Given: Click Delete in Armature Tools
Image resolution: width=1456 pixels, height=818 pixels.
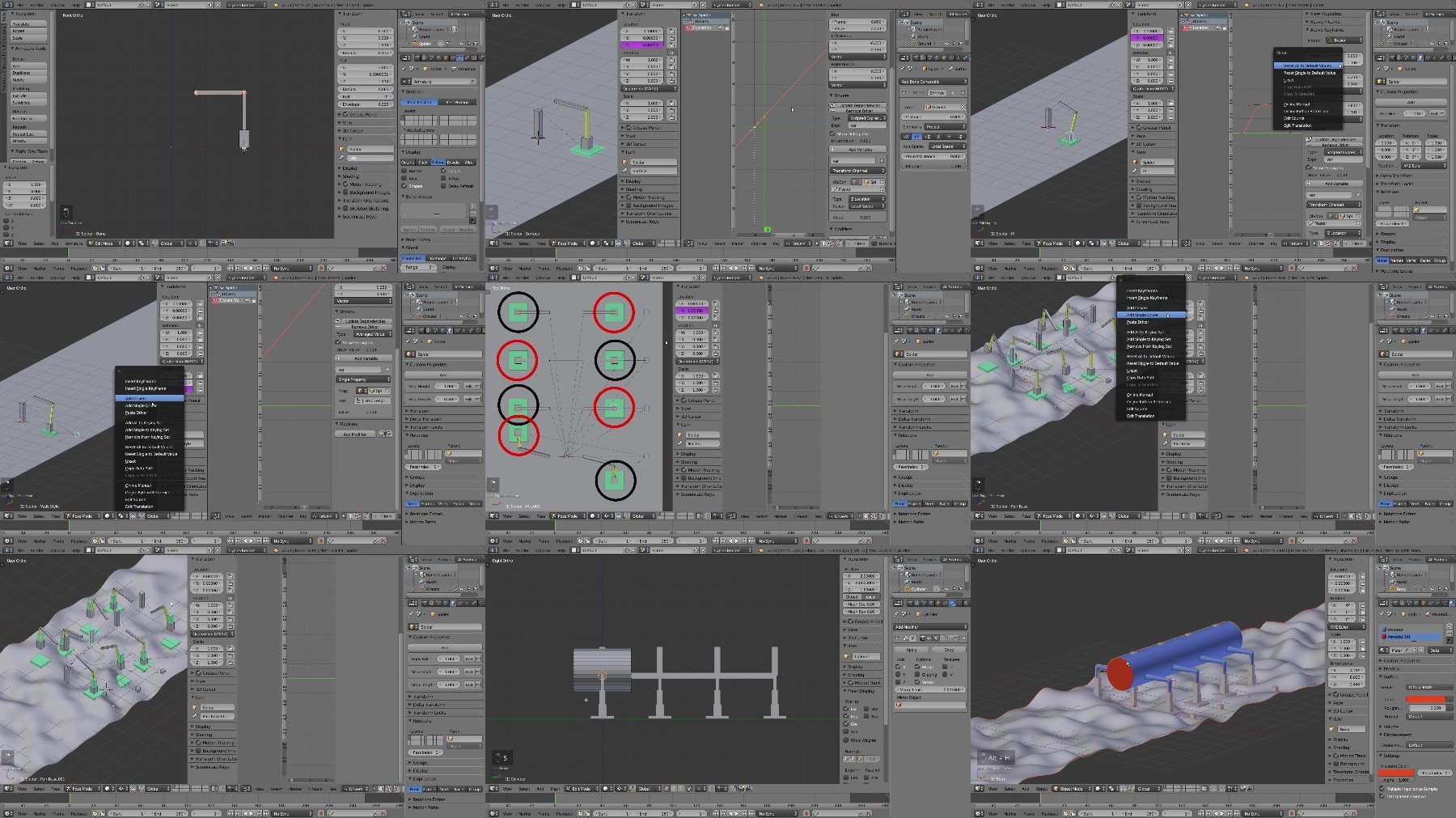Looking at the screenshot, I should [29, 80].
